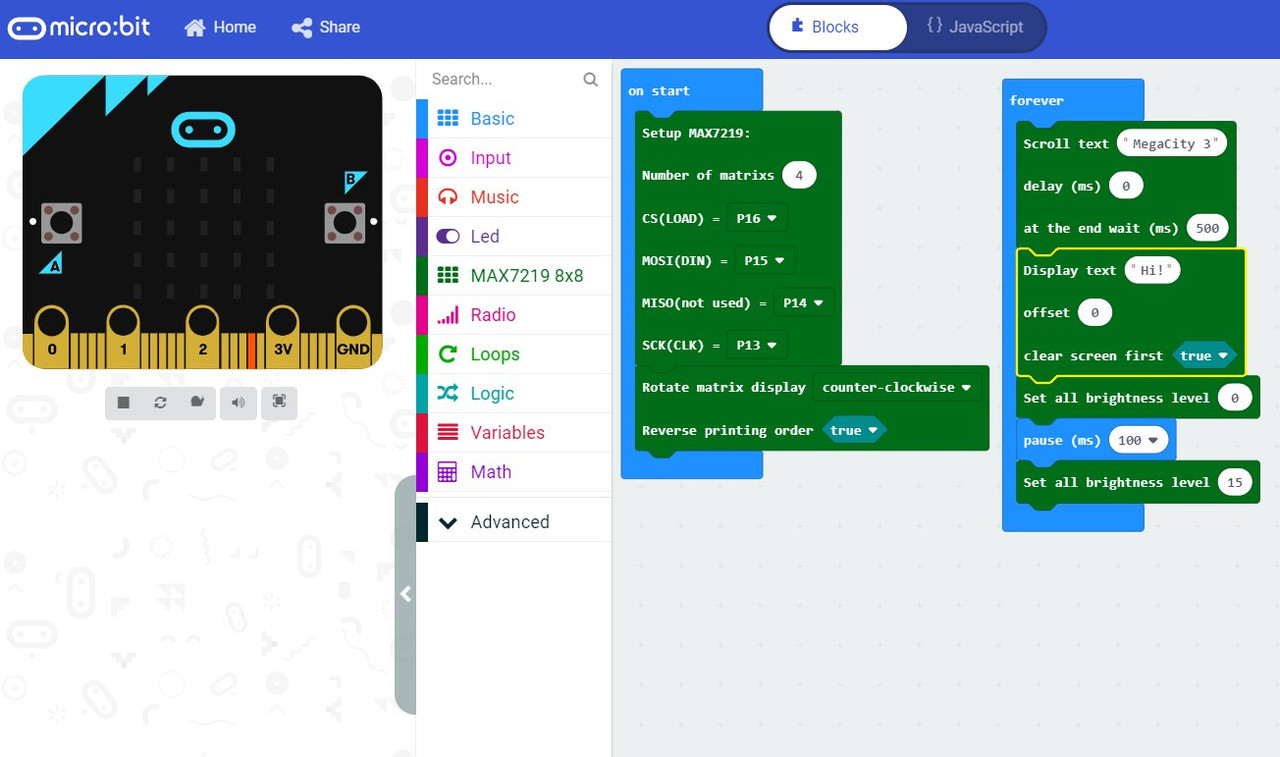
Task: Edit end wait value 500
Action: 1208,228
